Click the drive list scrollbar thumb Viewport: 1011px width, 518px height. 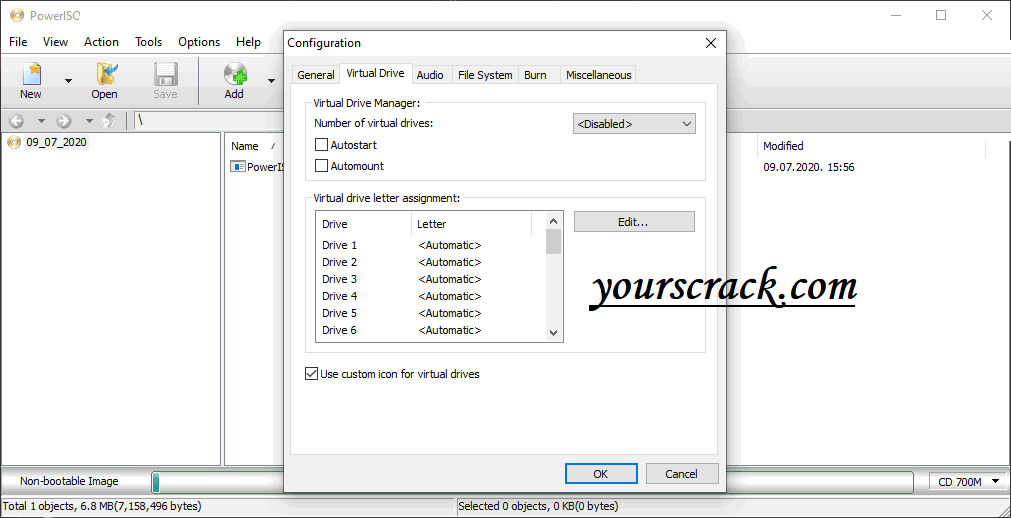pyautogui.click(x=553, y=242)
